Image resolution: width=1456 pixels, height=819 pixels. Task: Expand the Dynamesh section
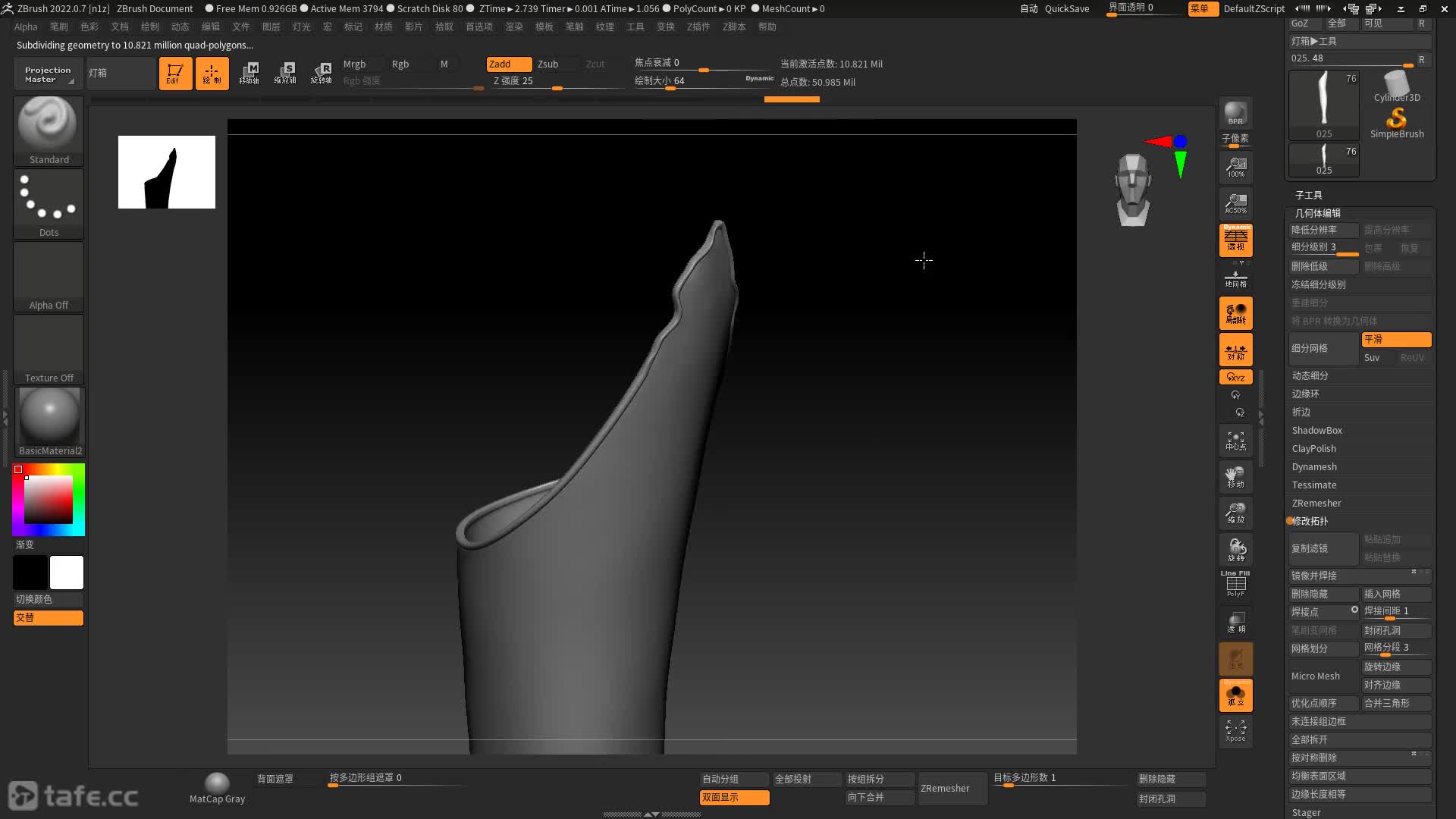click(1313, 466)
